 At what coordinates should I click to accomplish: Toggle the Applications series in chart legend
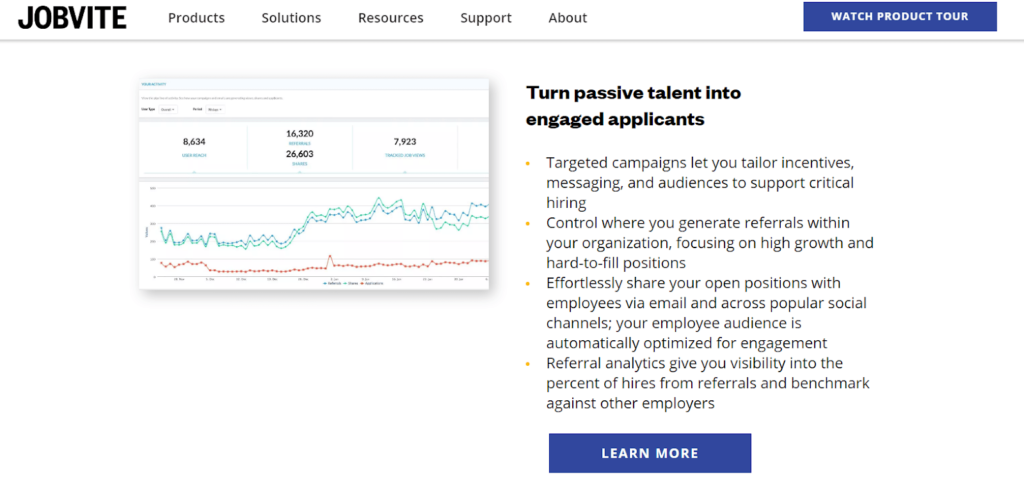point(372,283)
